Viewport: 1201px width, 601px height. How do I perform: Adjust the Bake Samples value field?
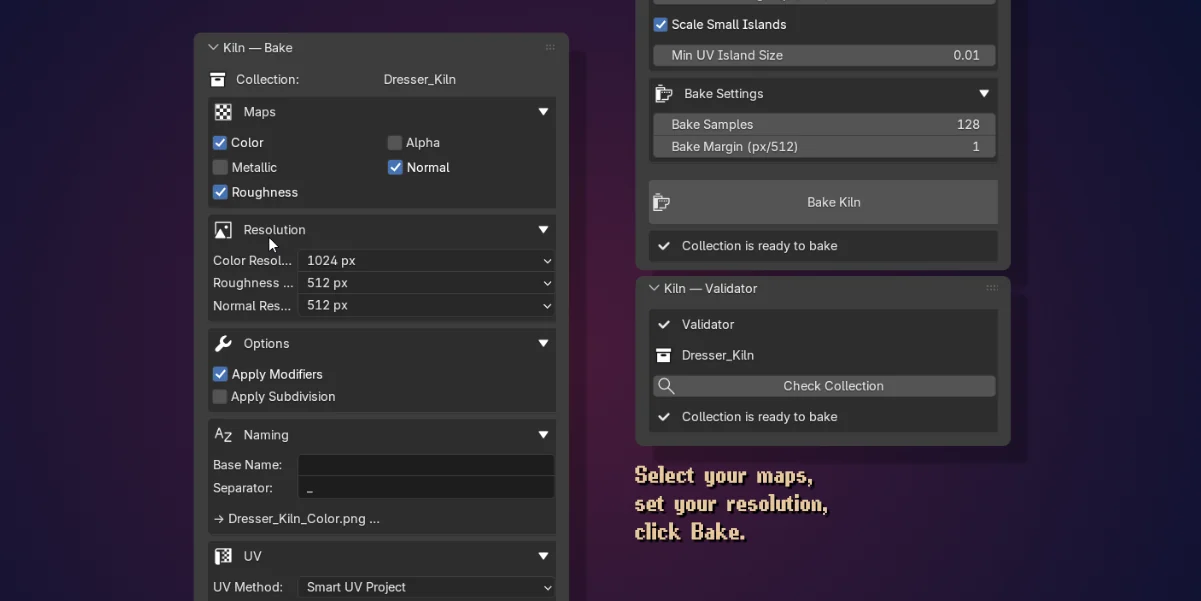click(x=824, y=125)
